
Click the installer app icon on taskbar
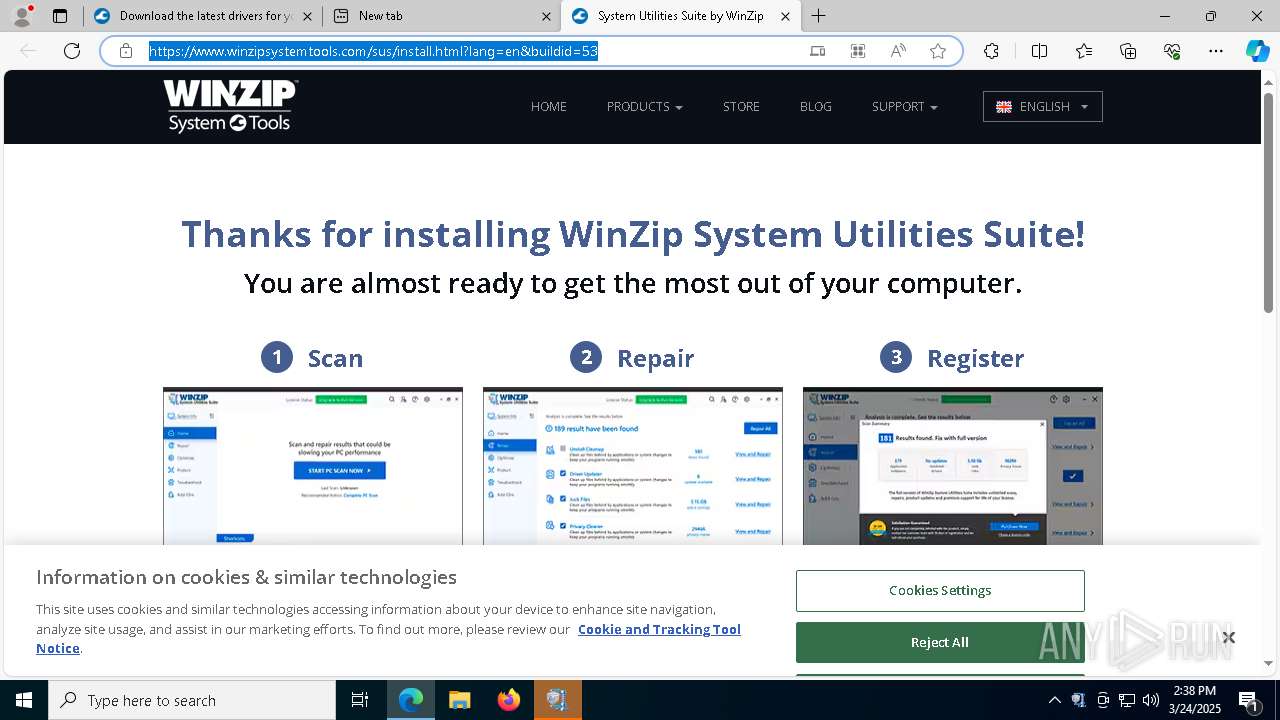(558, 700)
